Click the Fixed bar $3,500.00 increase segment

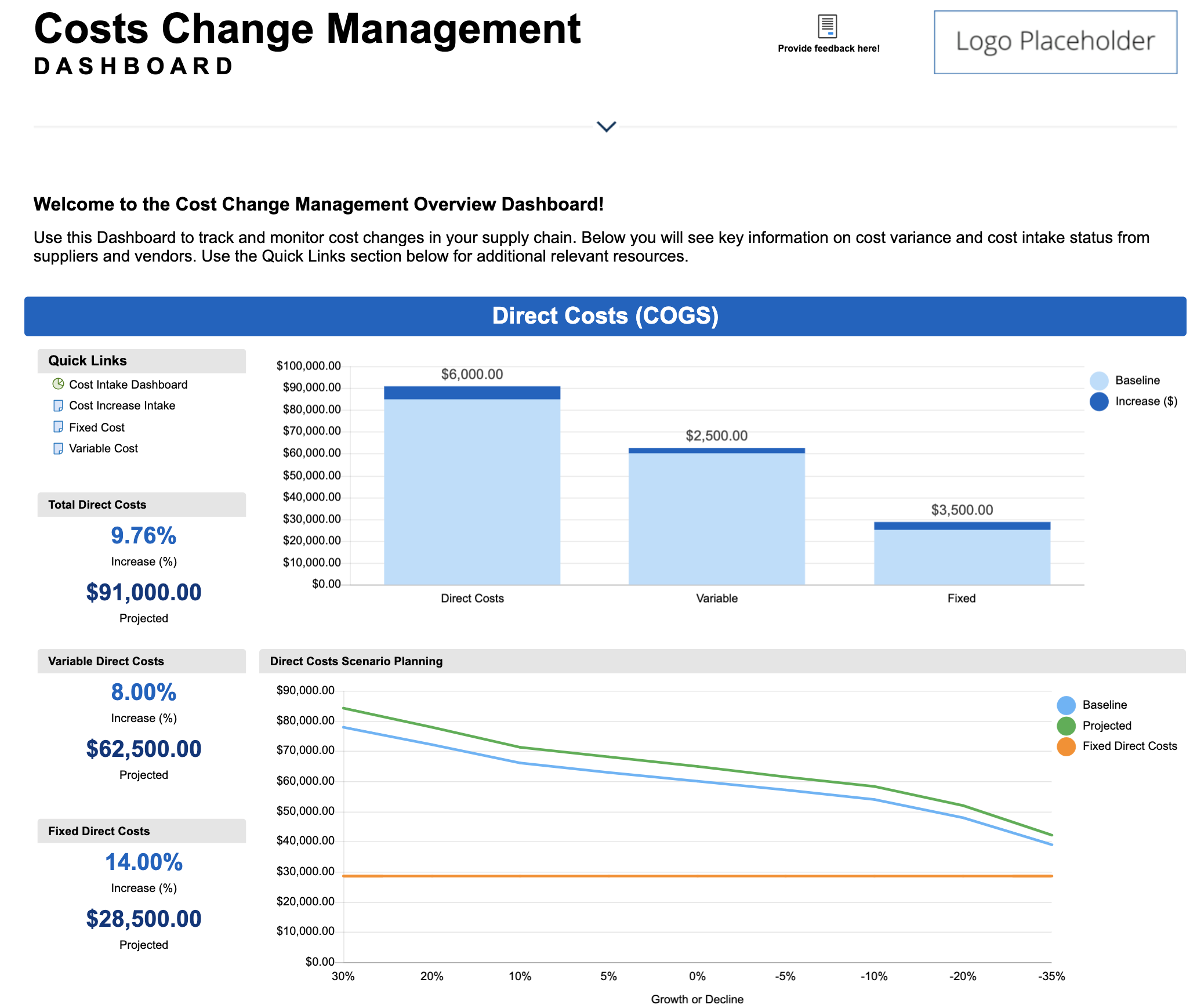(962, 525)
